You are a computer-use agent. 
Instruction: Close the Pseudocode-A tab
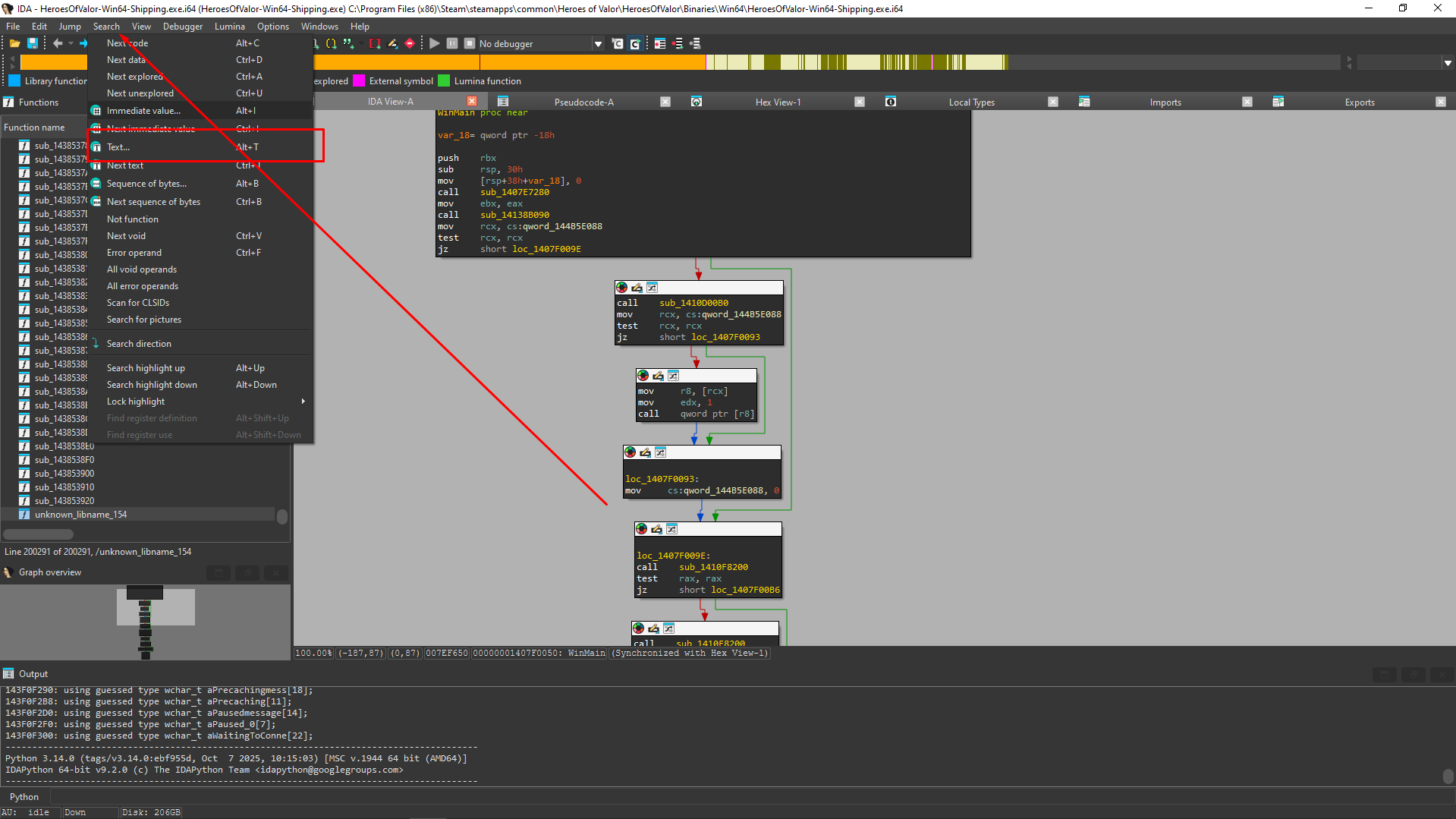[665, 102]
